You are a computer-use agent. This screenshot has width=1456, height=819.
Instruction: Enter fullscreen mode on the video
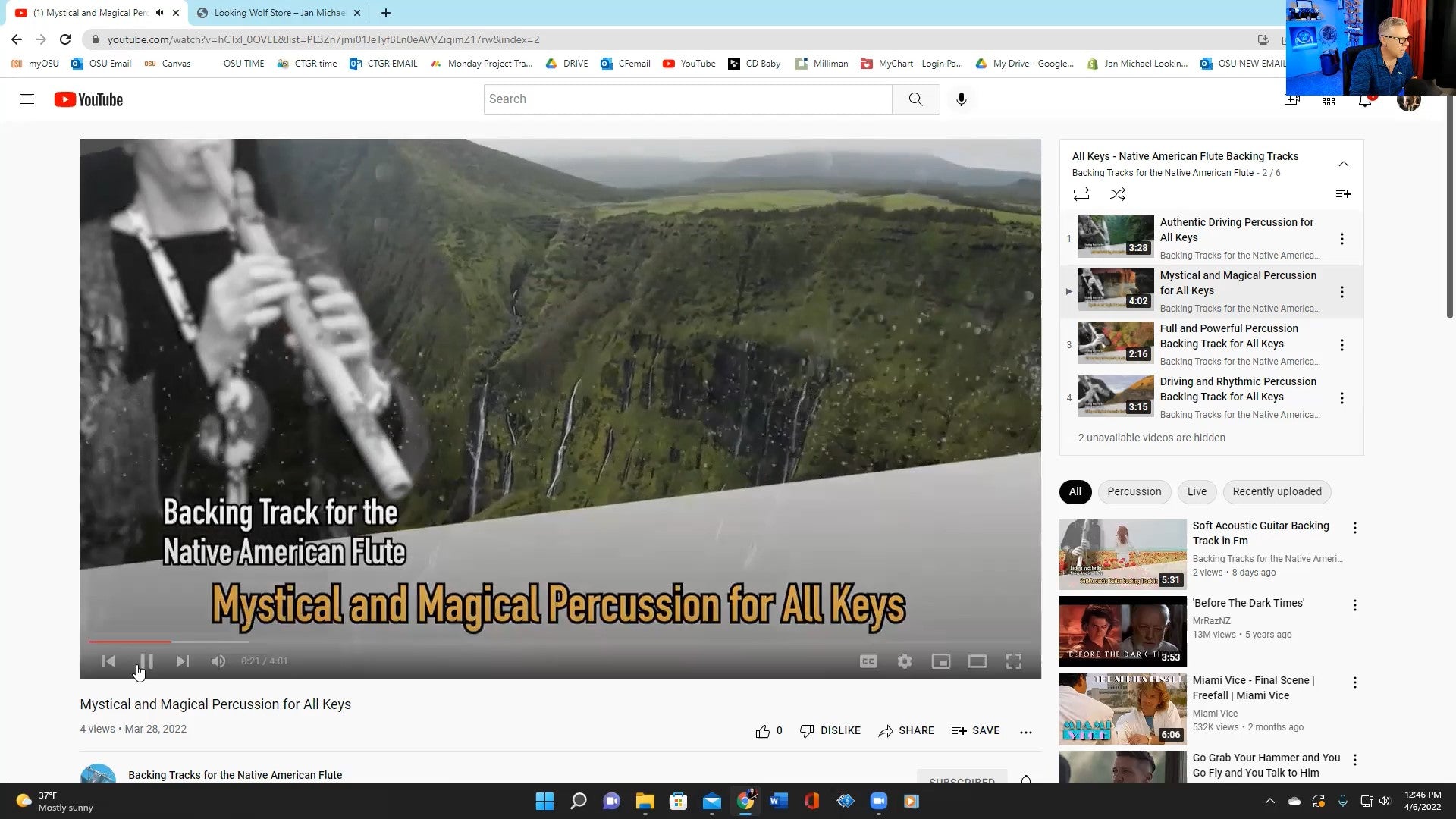pos(1013,661)
